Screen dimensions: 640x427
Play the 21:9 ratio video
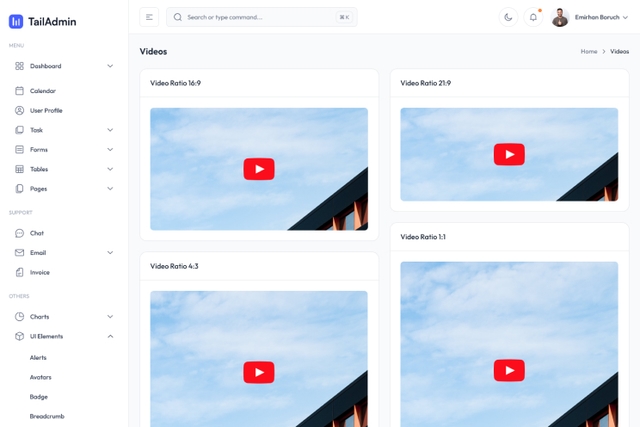click(509, 154)
